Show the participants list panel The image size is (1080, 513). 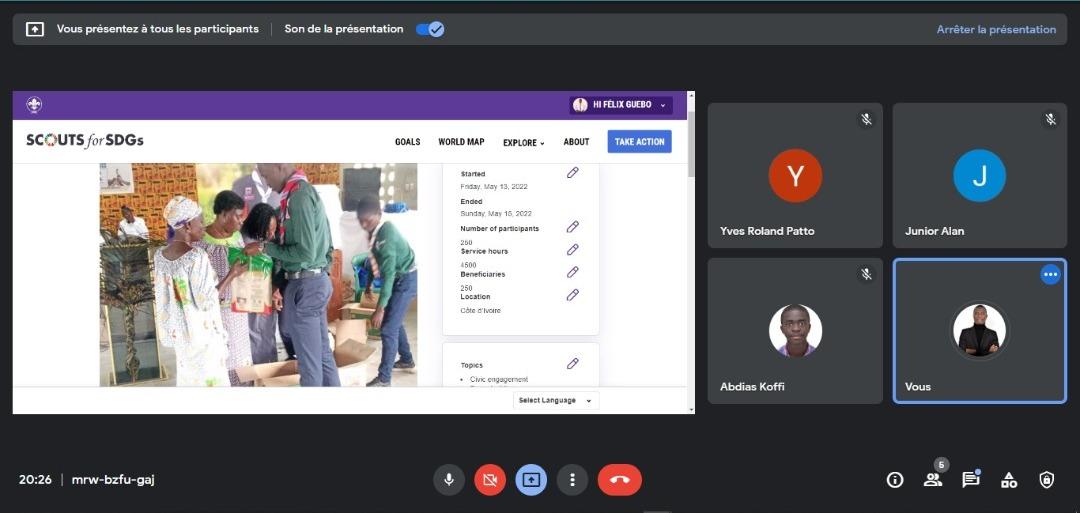pyautogui.click(x=933, y=480)
